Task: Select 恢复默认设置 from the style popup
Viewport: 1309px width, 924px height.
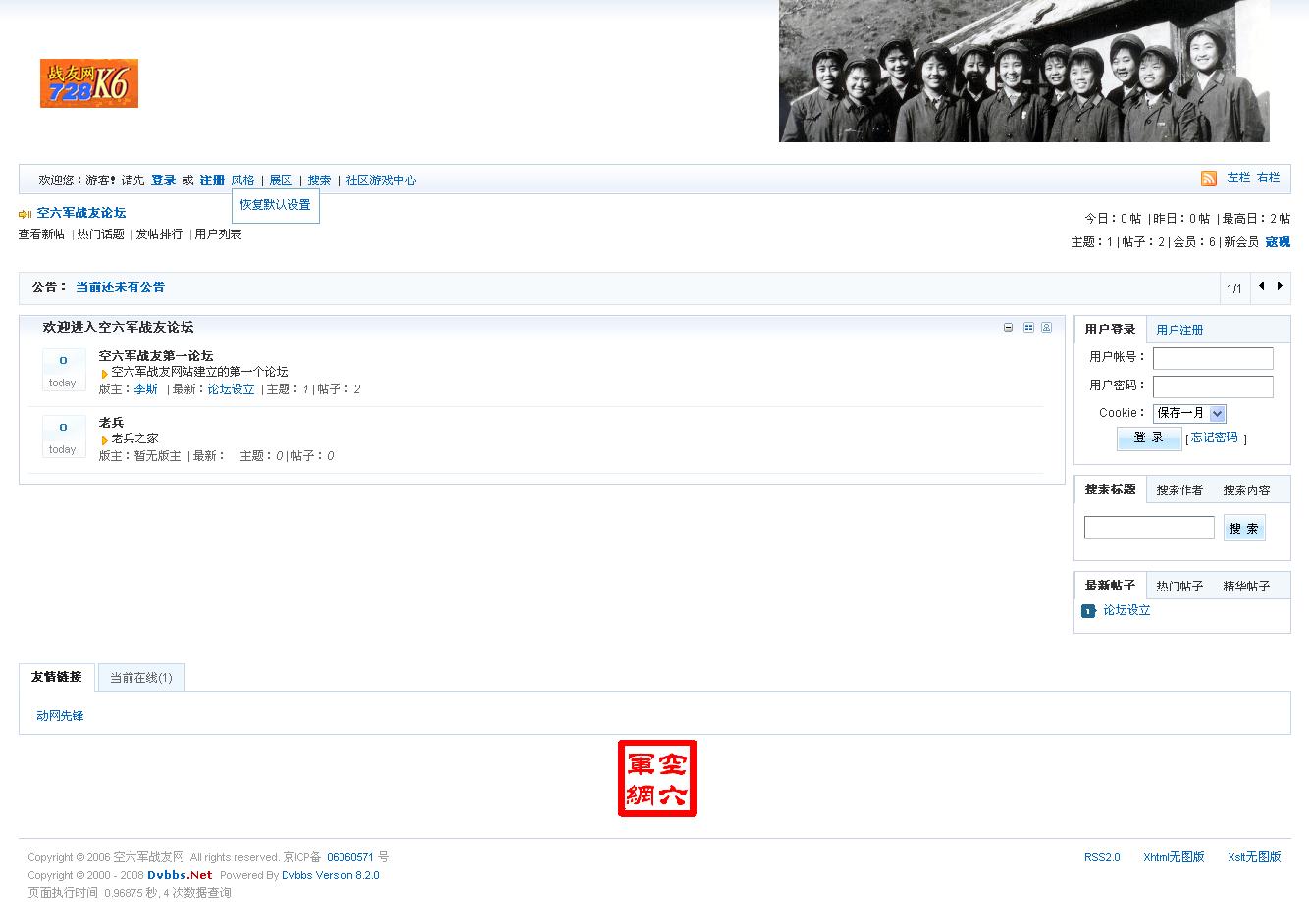Action: coord(275,205)
